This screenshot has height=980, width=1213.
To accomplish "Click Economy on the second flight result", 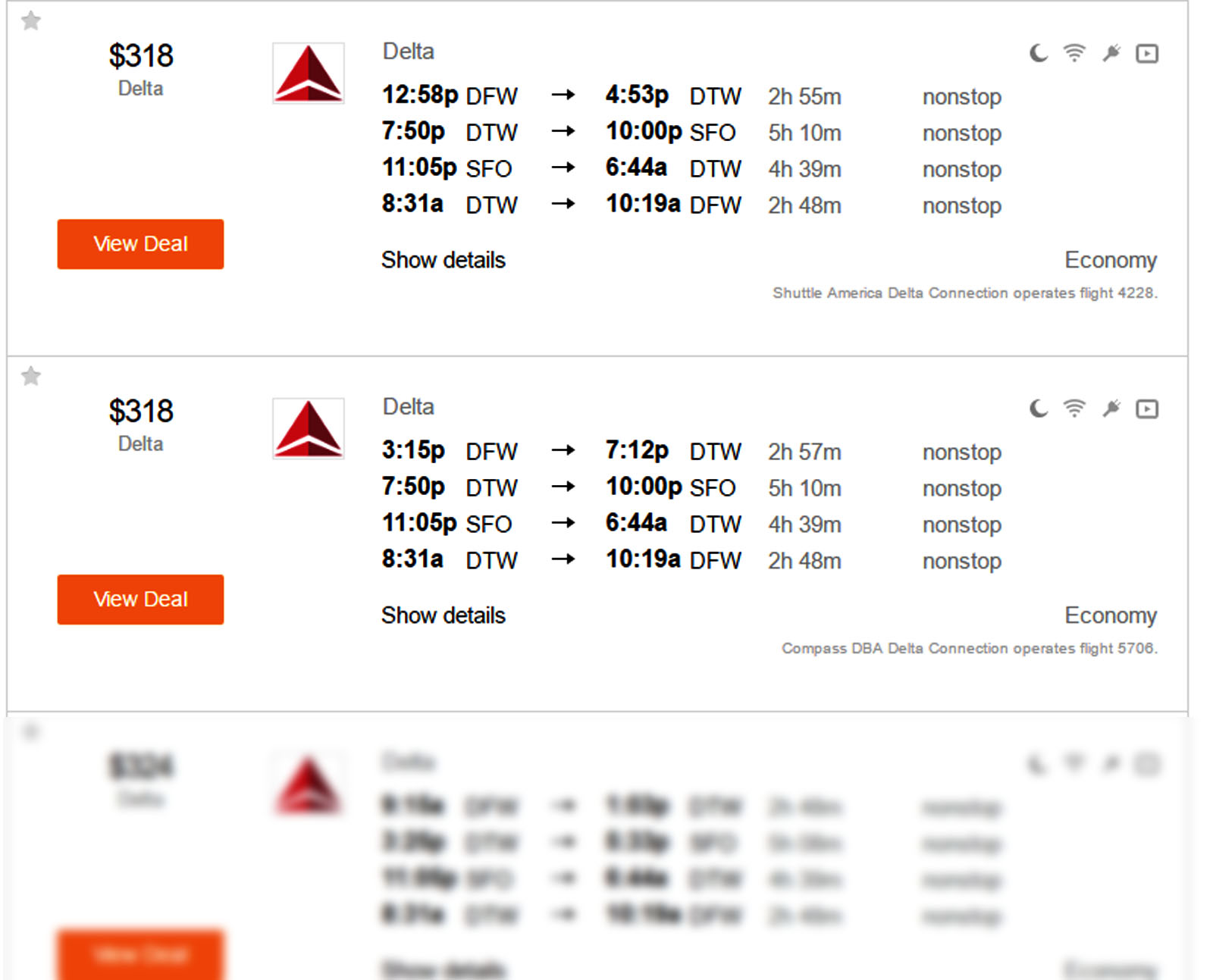I will point(1110,615).
